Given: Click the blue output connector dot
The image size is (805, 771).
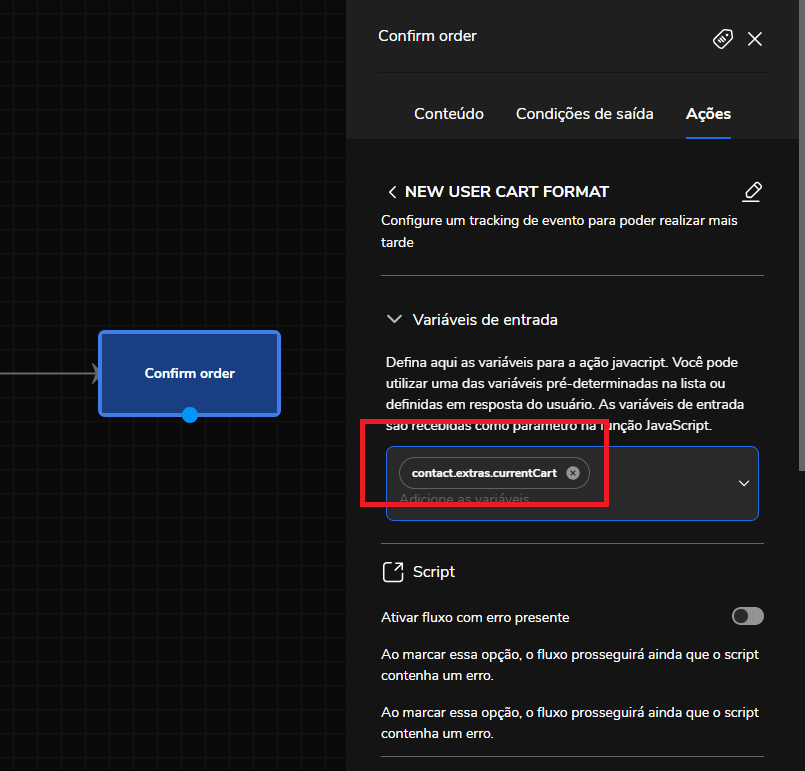Looking at the screenshot, I should 190,415.
